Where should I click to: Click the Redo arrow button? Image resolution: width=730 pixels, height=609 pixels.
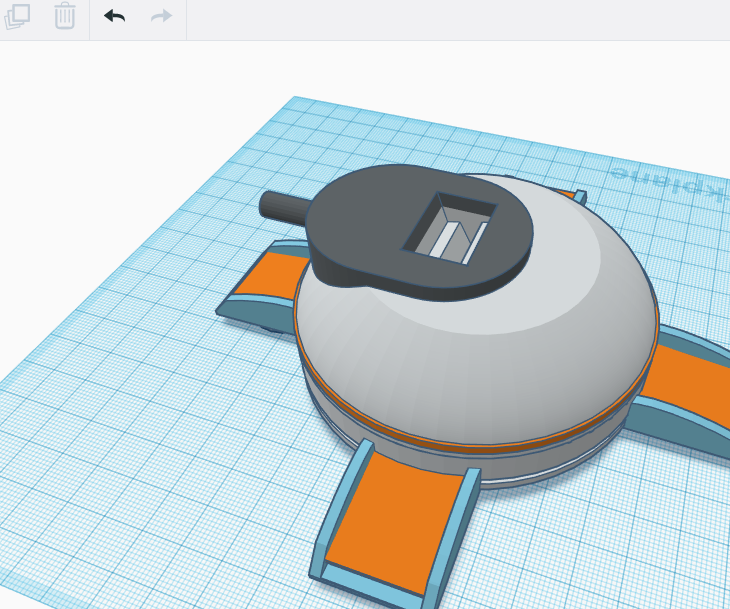[162, 16]
